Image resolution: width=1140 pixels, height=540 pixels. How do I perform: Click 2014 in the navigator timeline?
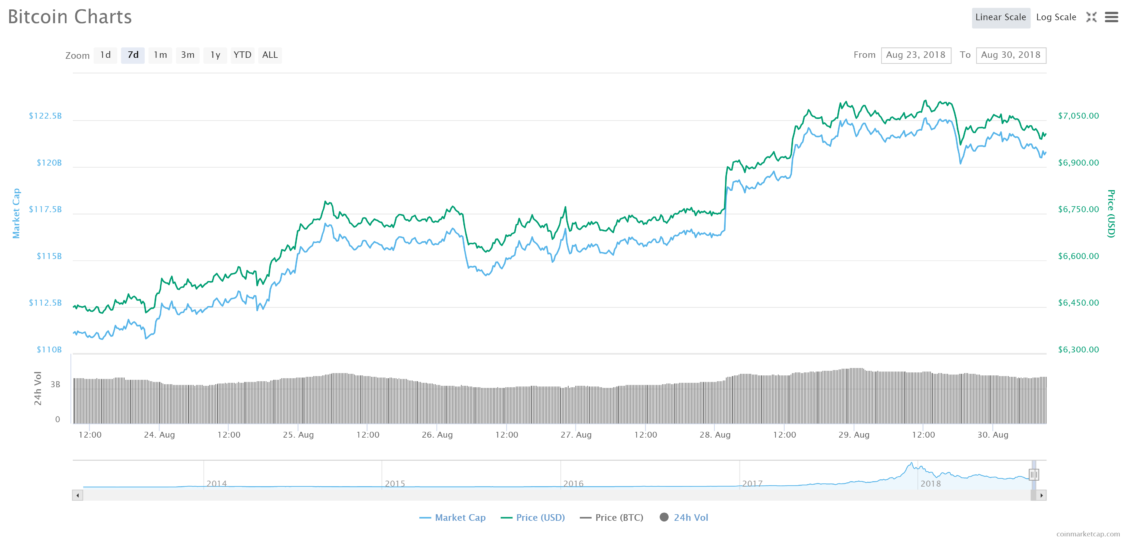[x=217, y=483]
